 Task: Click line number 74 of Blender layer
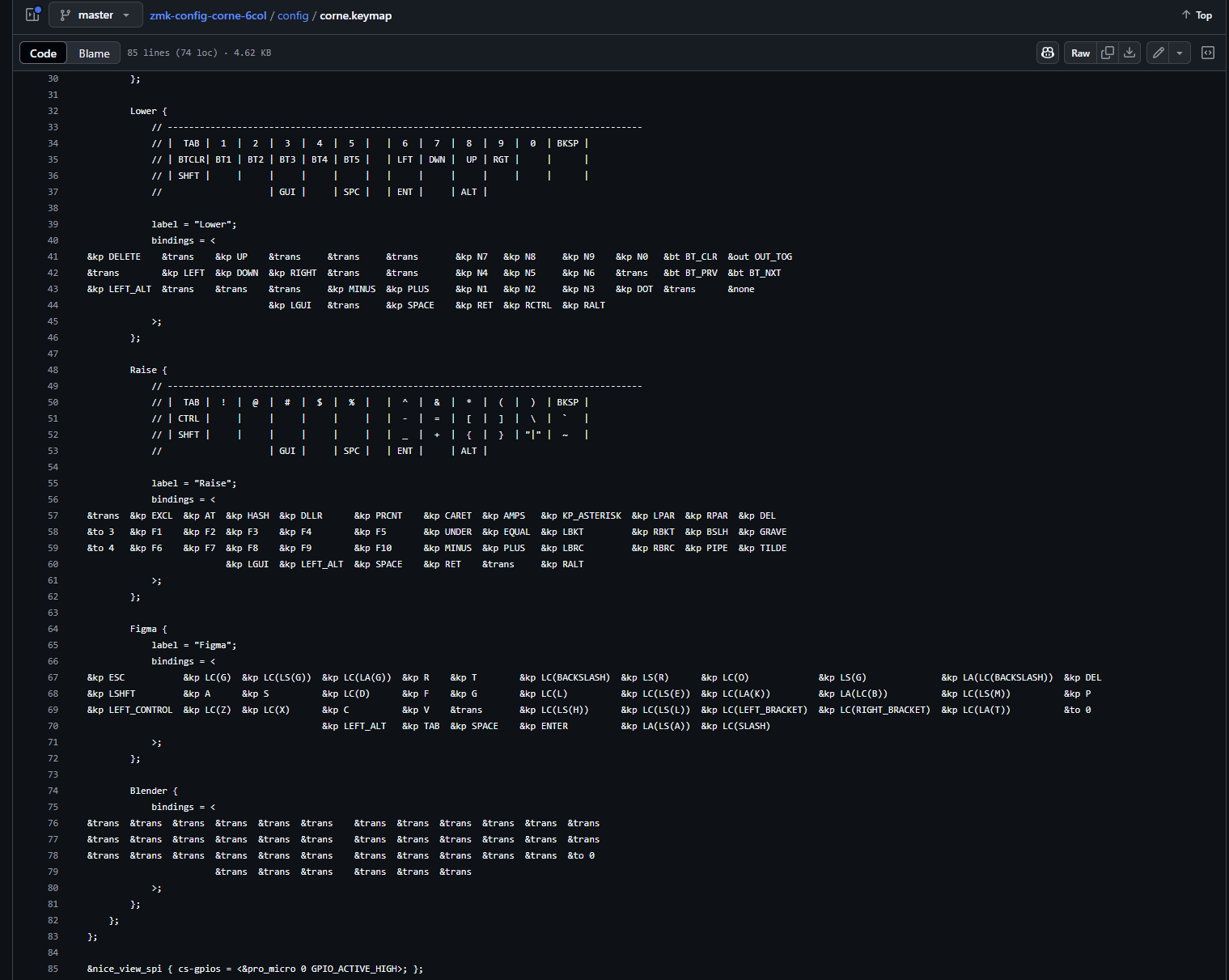click(53, 791)
